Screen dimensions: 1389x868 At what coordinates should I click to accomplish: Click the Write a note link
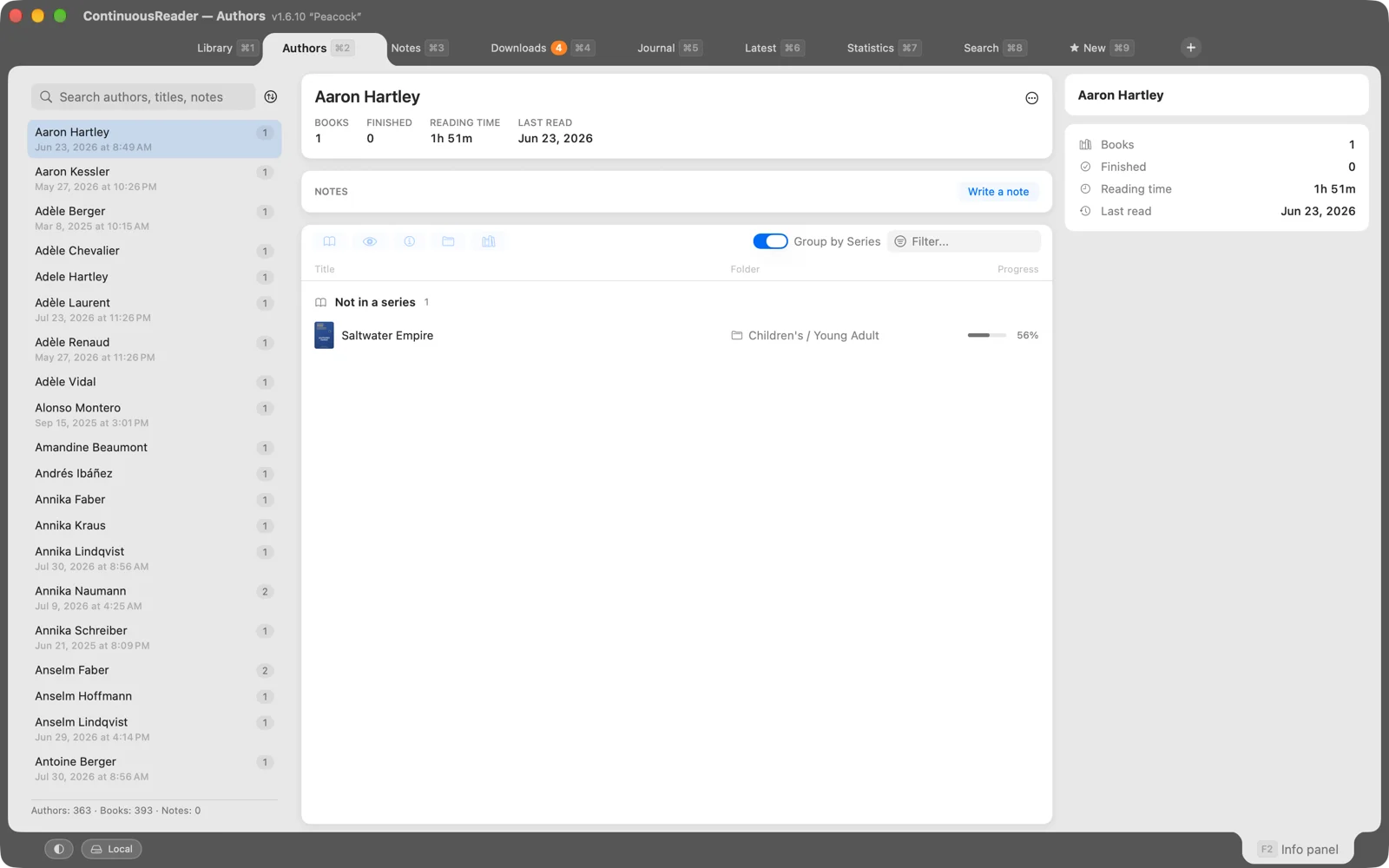(998, 192)
